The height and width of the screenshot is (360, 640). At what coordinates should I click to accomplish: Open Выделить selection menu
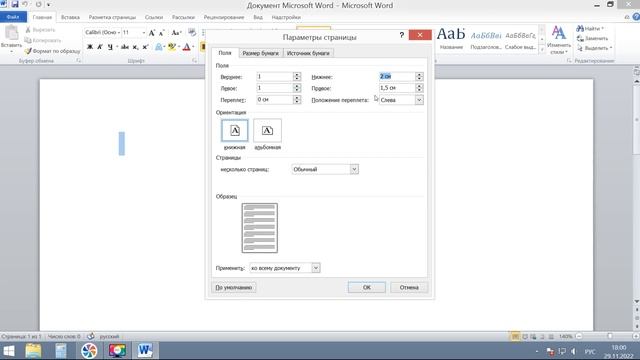pos(594,48)
